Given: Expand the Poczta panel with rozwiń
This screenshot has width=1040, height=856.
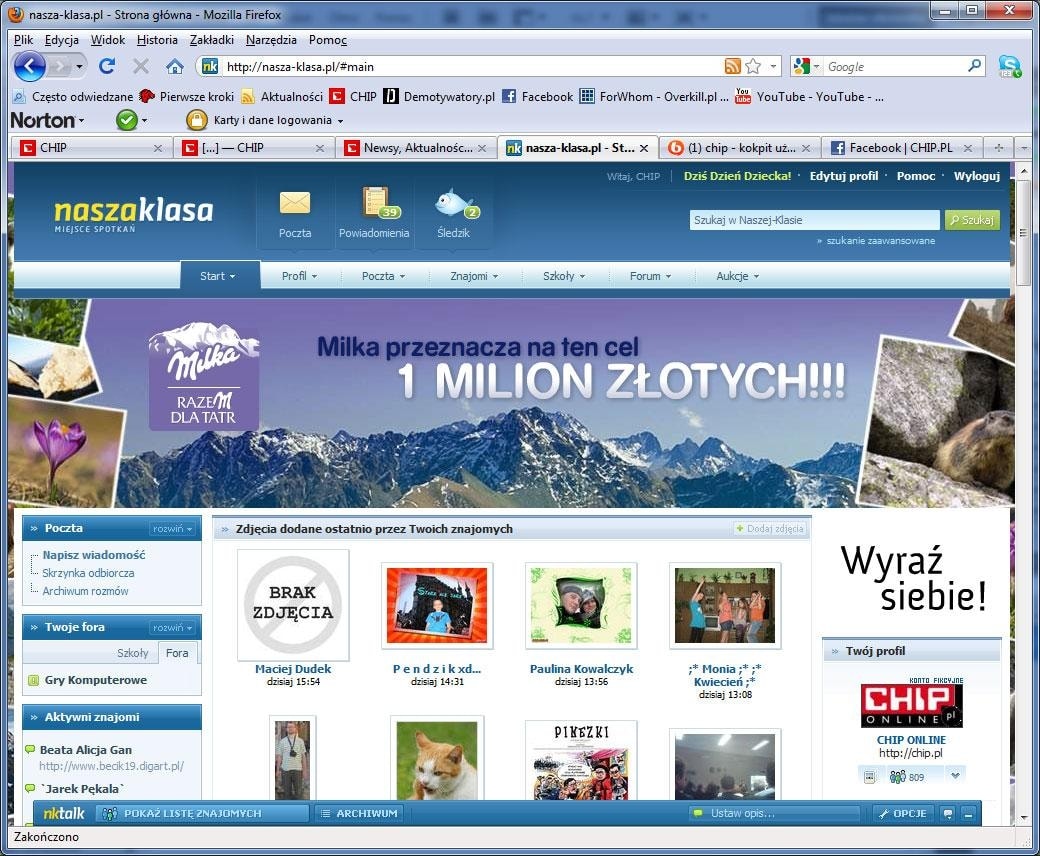Looking at the screenshot, I should coord(172,528).
